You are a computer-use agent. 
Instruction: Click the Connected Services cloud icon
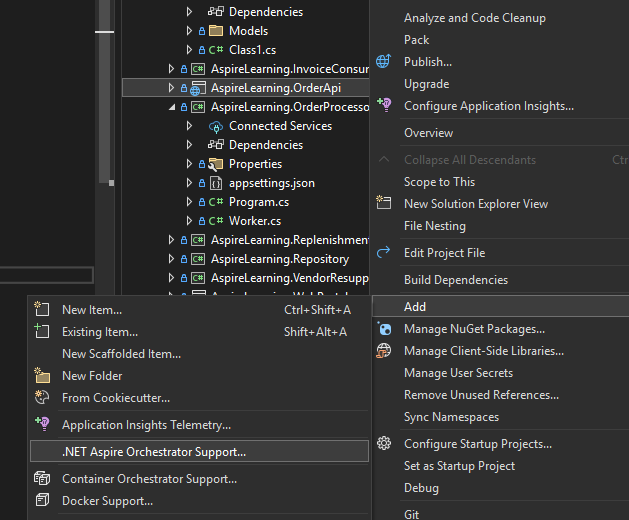[x=216, y=127]
